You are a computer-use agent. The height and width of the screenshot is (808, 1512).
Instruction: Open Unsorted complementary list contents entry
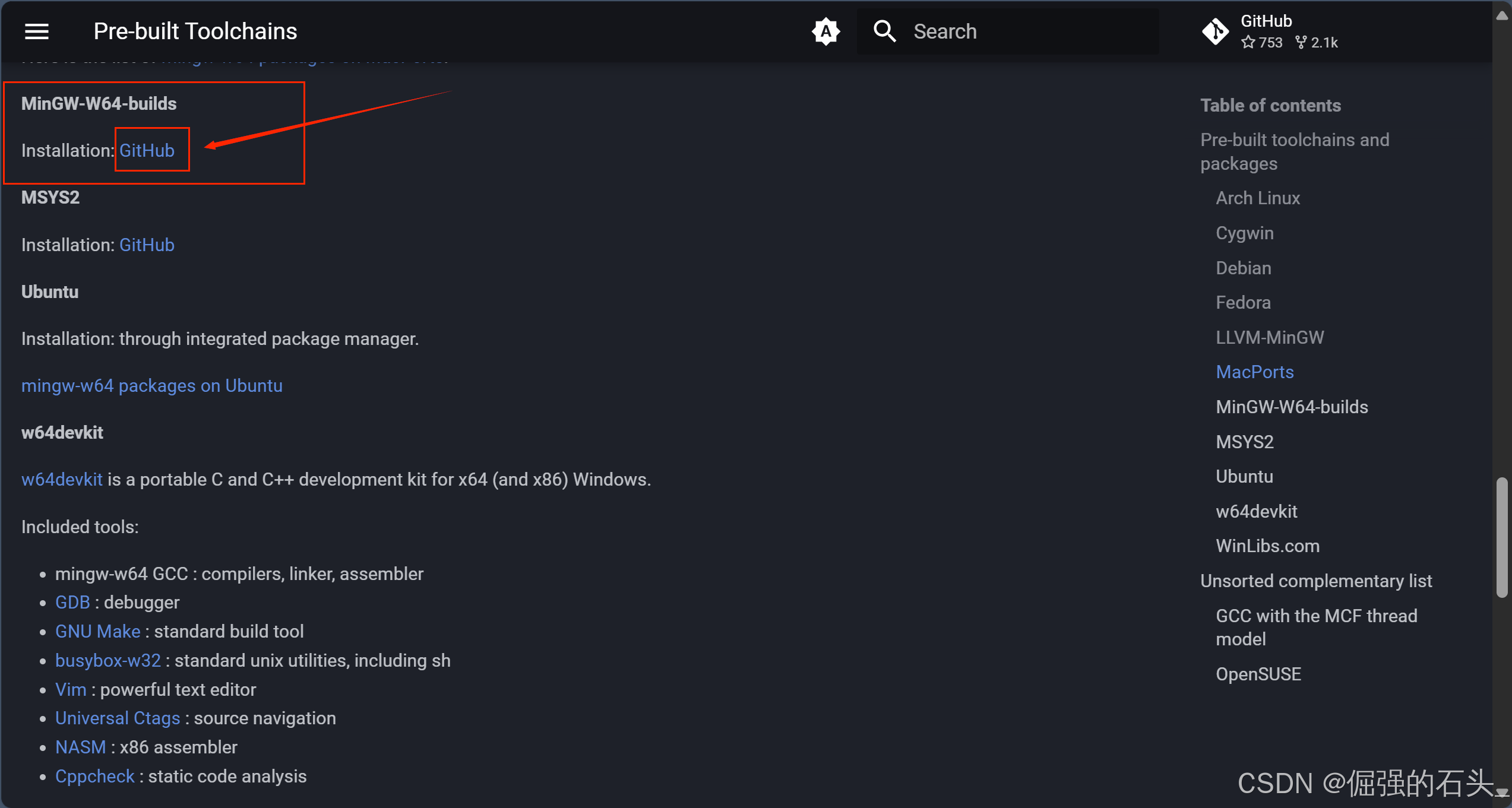pyautogui.click(x=1316, y=581)
